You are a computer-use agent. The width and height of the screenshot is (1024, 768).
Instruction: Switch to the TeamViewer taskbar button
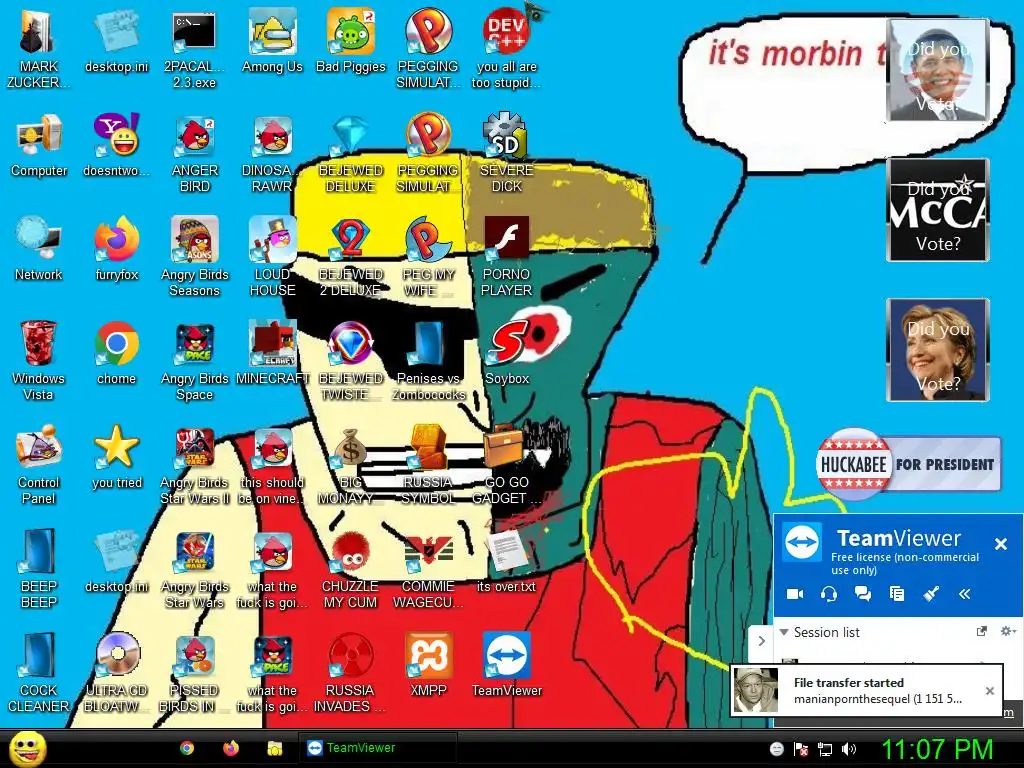(x=377, y=748)
